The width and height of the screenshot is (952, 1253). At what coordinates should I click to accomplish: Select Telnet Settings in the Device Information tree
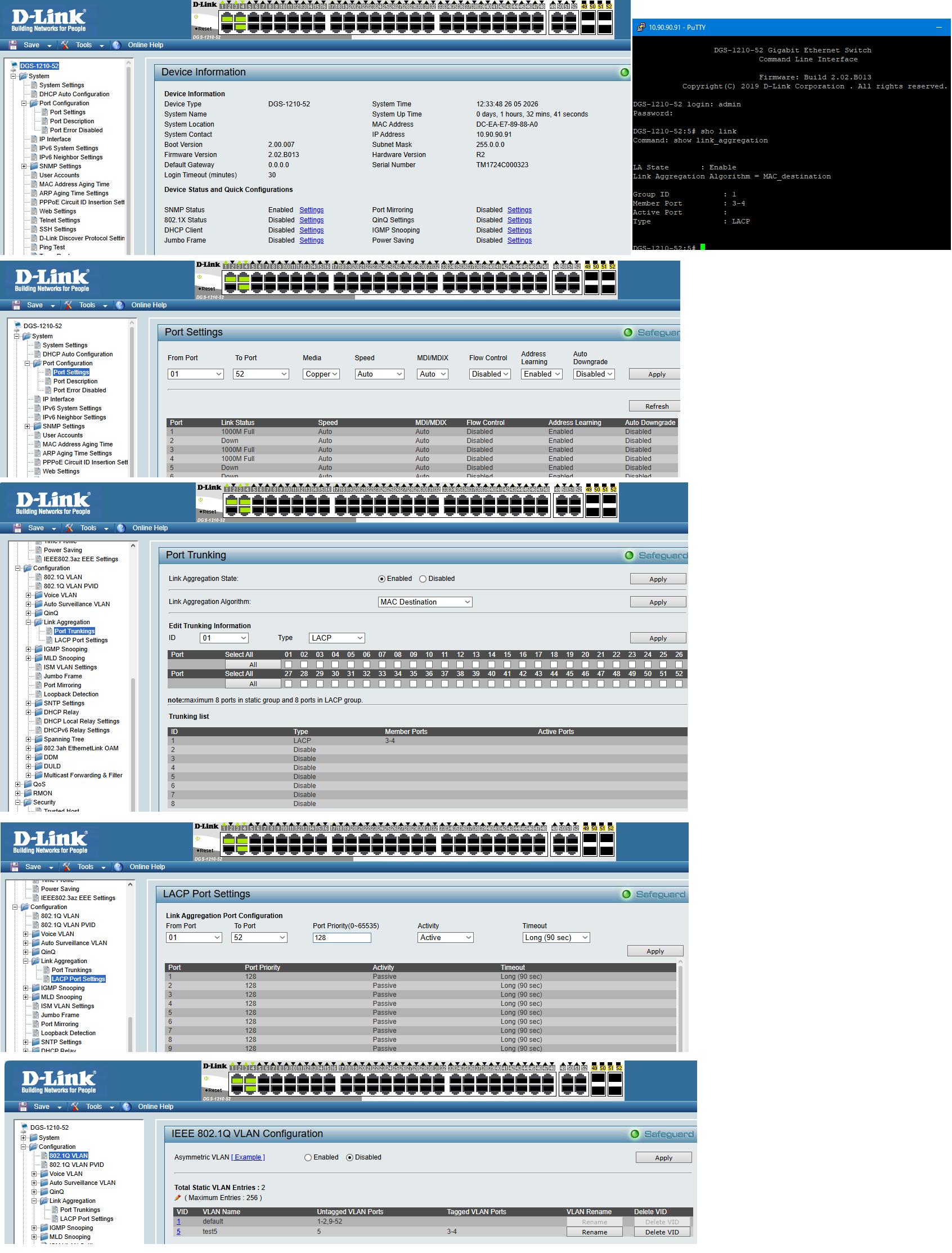point(60,221)
